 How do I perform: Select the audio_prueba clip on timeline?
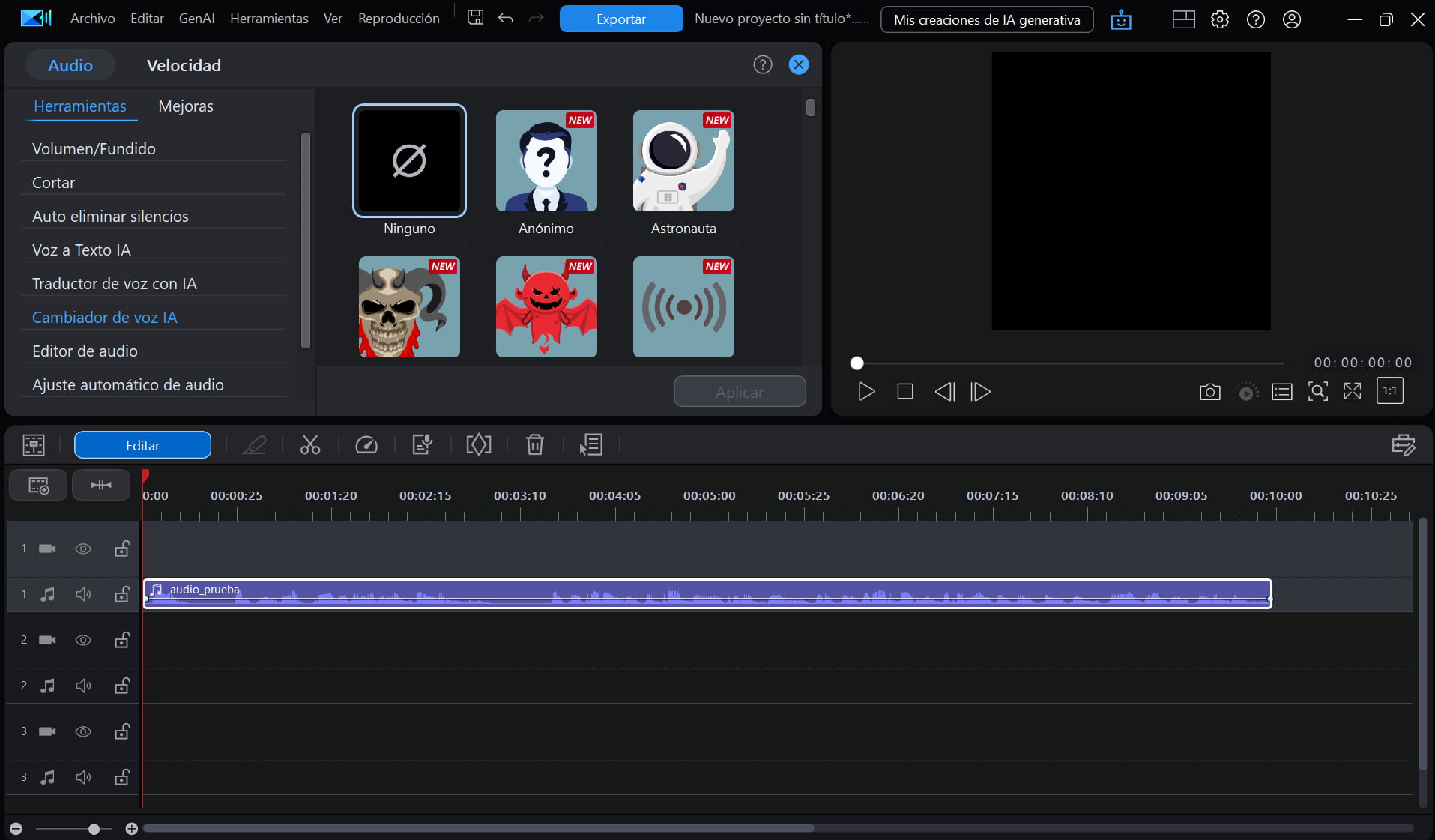tap(707, 593)
